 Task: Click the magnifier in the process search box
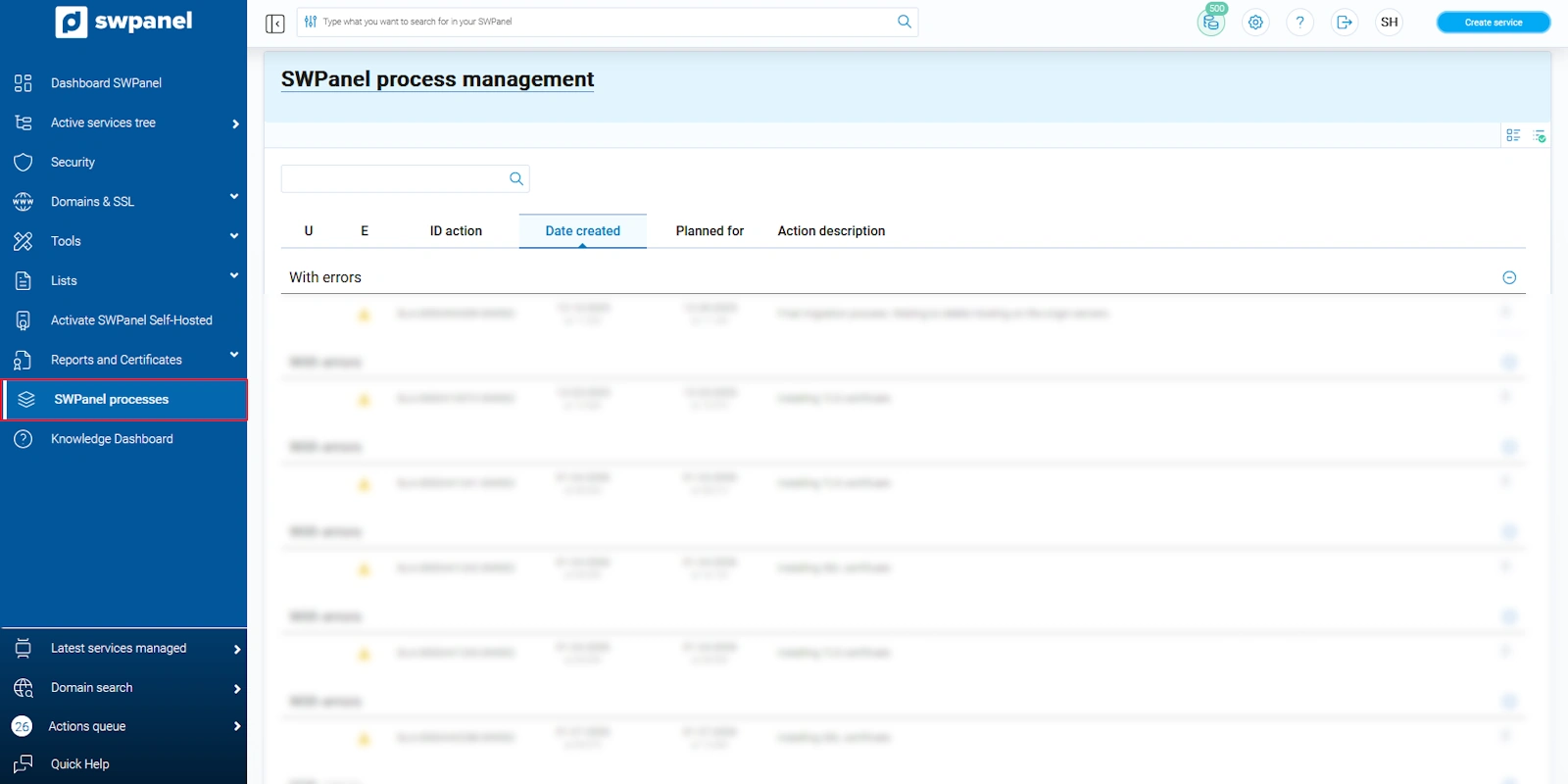516,178
